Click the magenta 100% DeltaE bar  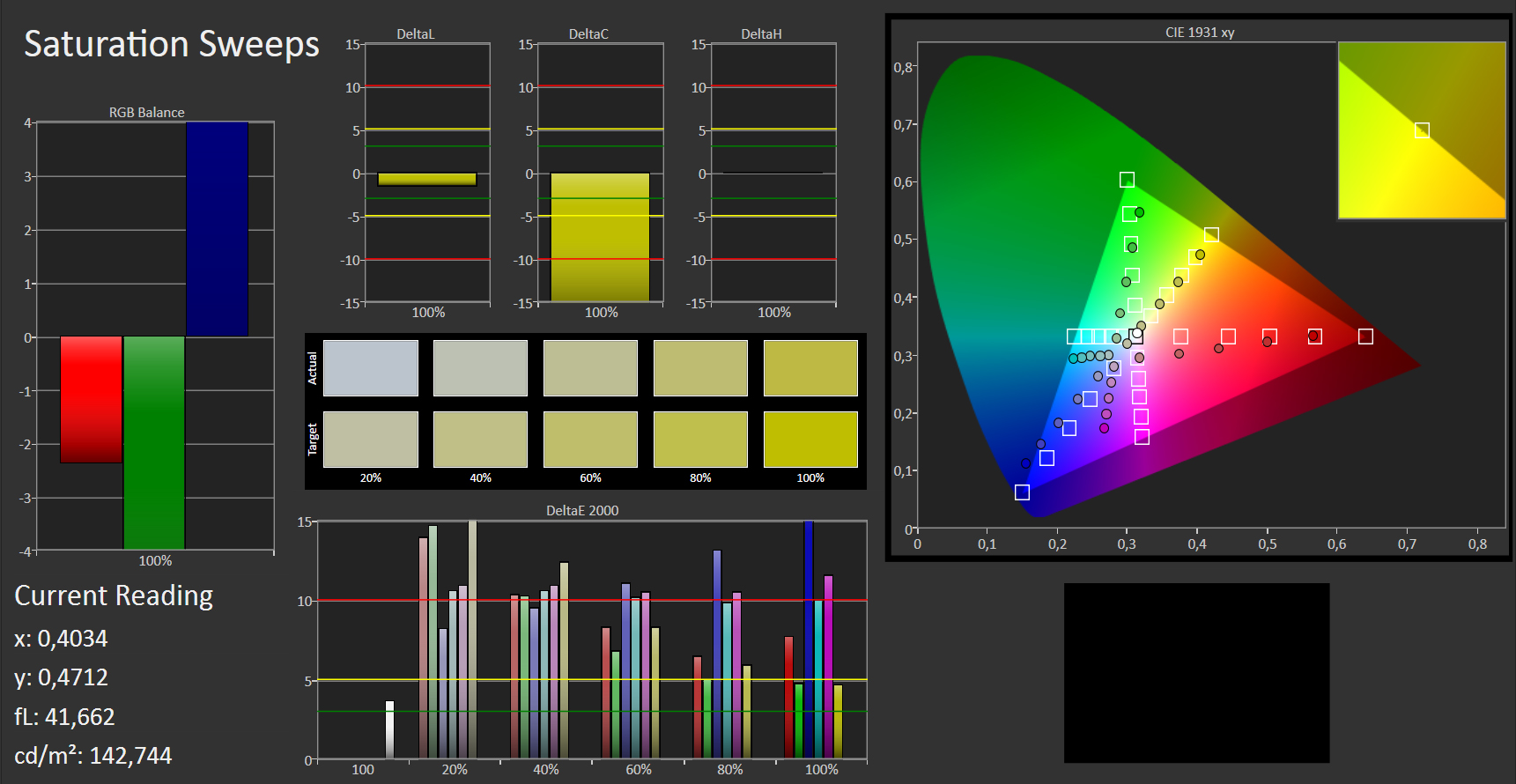coord(828,667)
